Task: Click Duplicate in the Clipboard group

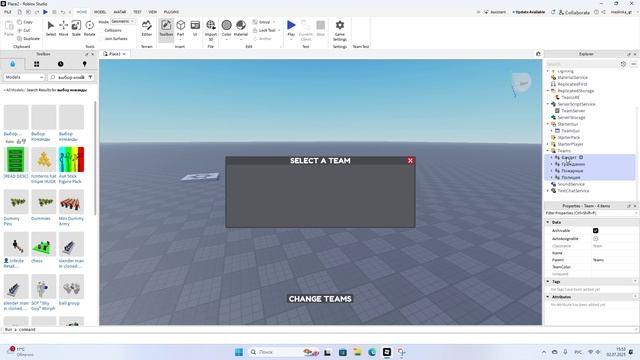Action: 29,38
